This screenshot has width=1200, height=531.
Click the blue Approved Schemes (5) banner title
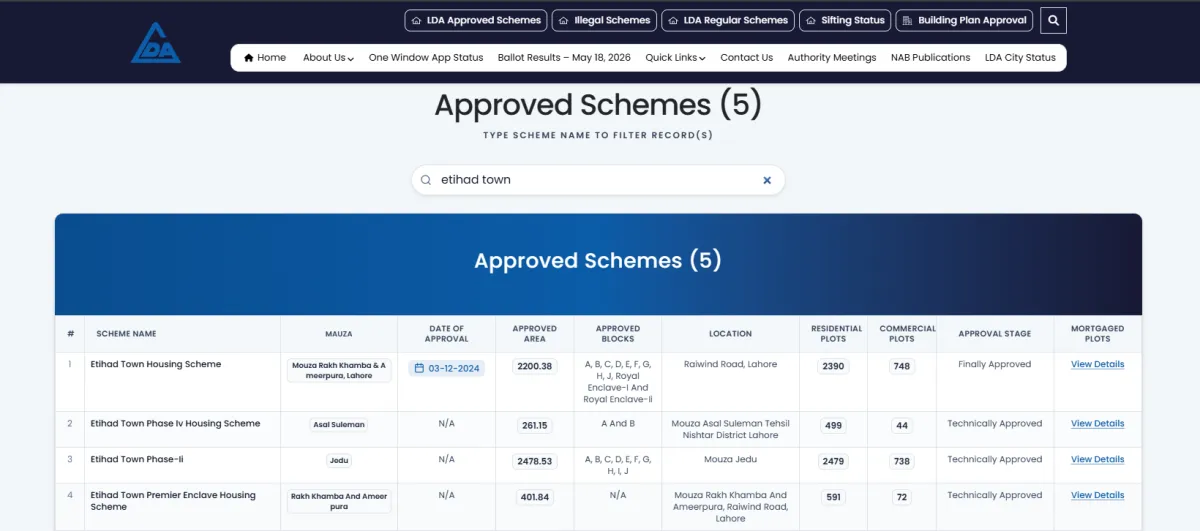click(598, 261)
